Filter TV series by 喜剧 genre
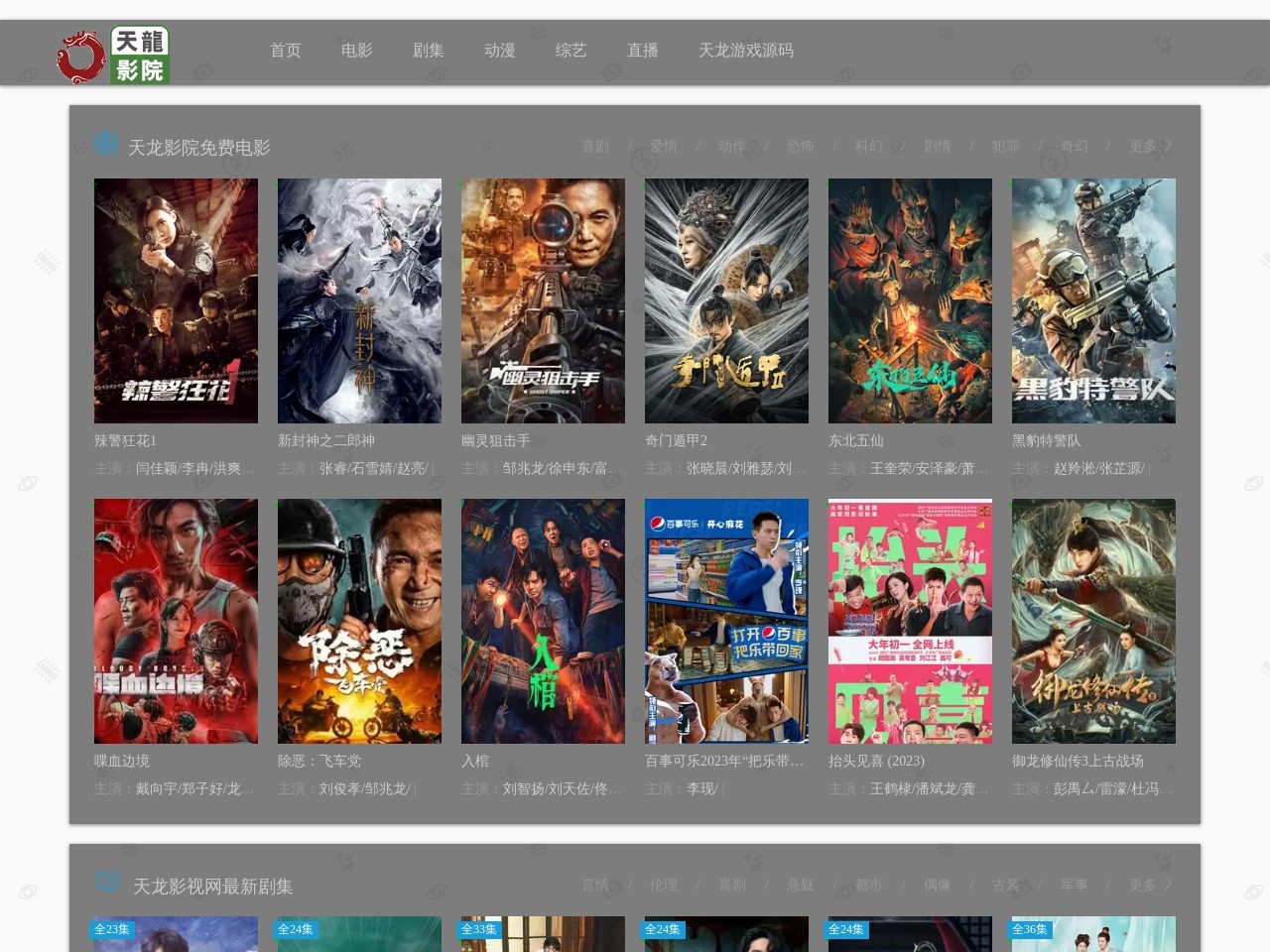1270x952 pixels. click(732, 885)
